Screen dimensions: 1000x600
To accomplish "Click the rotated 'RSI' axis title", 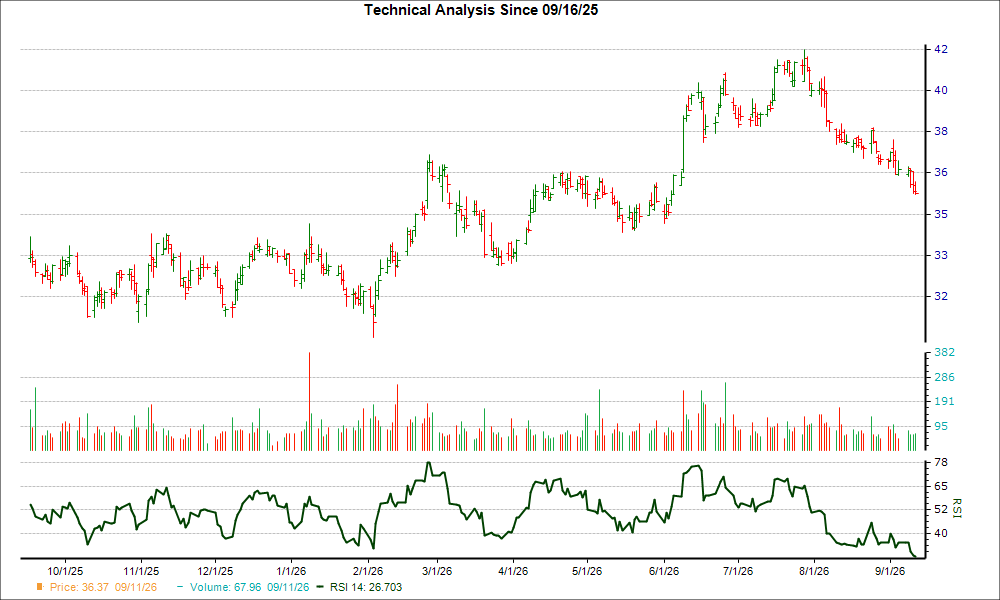I will point(957,508).
